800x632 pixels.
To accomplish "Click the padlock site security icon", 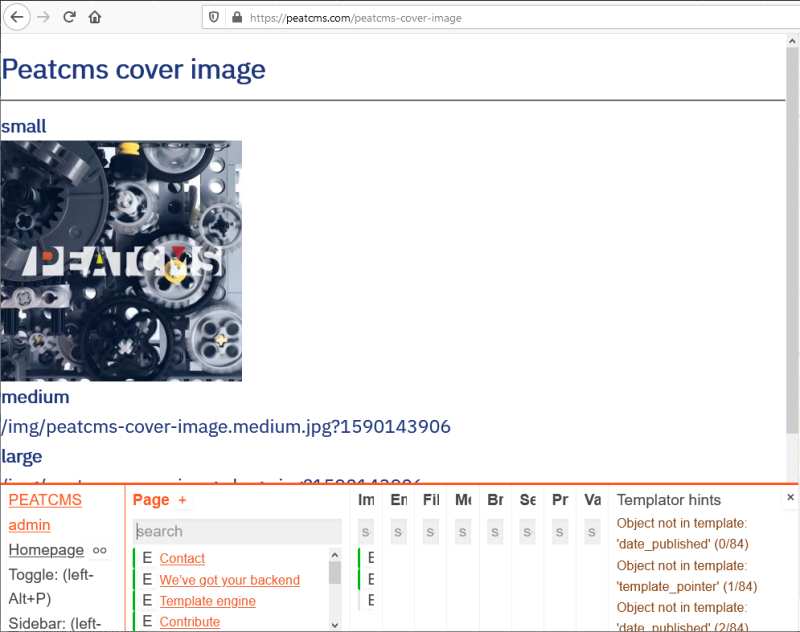I will pyautogui.click(x=237, y=17).
